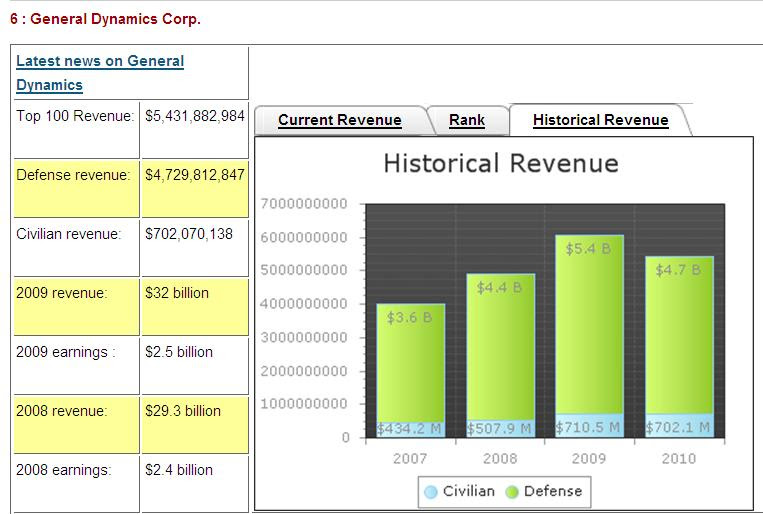Click the 2009 civilian segment $710.5 M
Image resolution: width=763 pixels, height=514 pixels.
coord(589,425)
